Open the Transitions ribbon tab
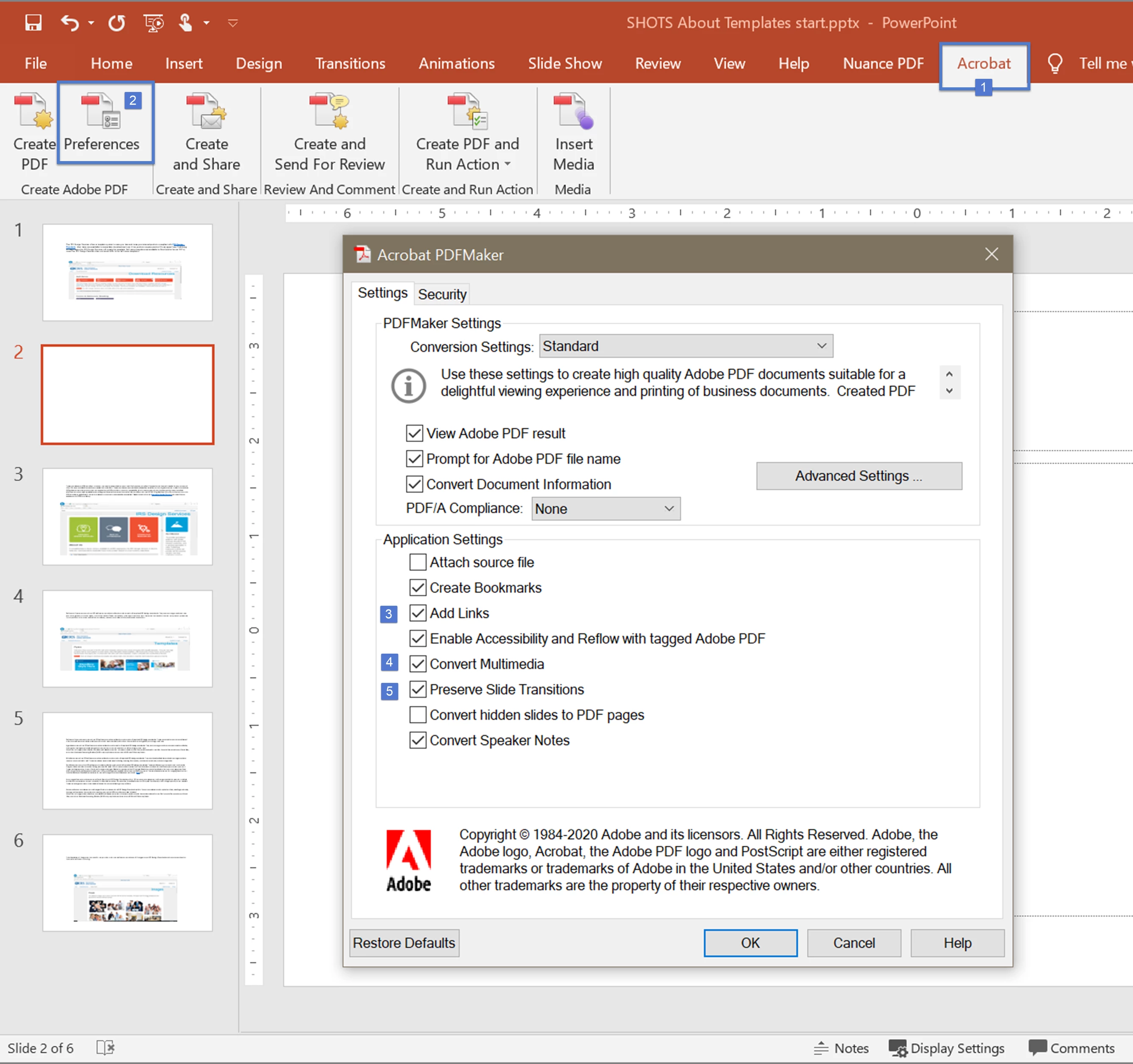 point(350,63)
